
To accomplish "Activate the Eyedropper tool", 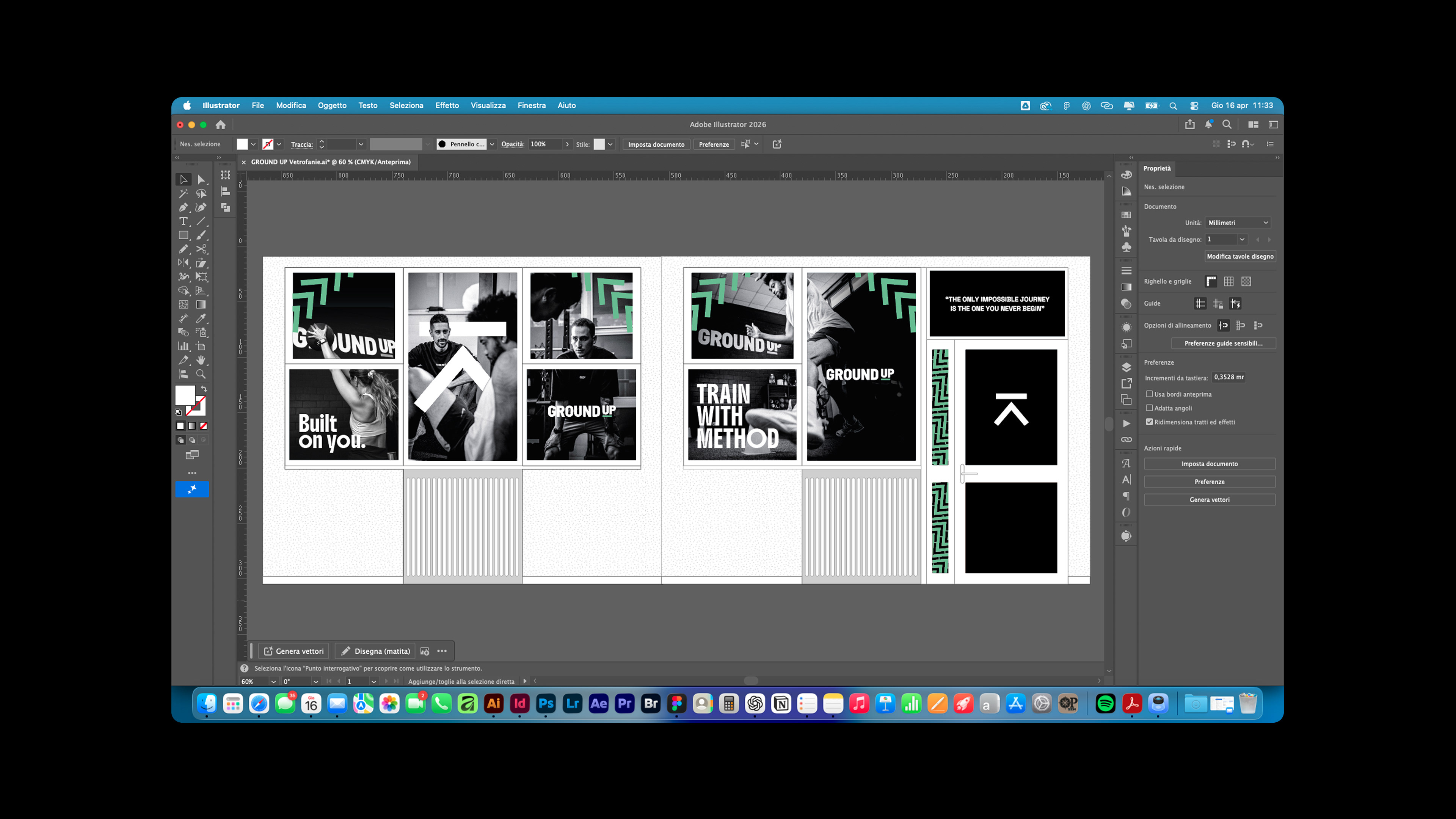I will tap(201, 319).
